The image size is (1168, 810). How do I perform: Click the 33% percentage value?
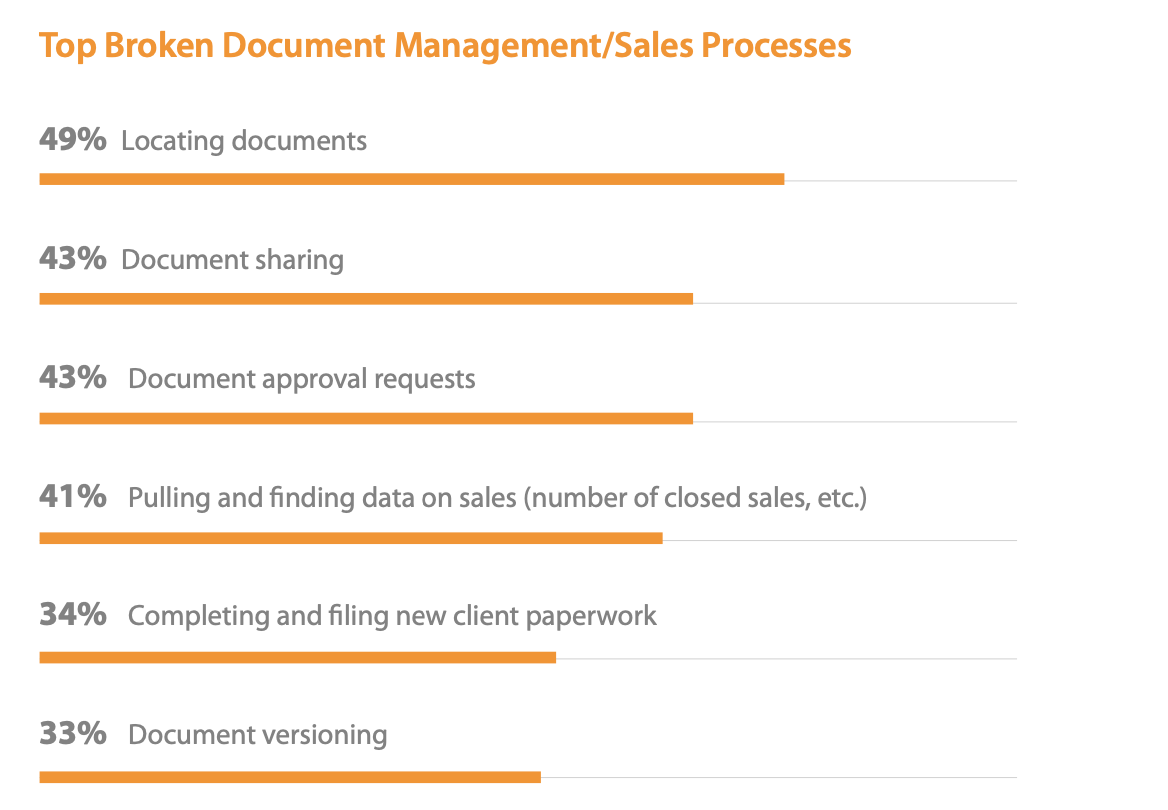[x=73, y=734]
